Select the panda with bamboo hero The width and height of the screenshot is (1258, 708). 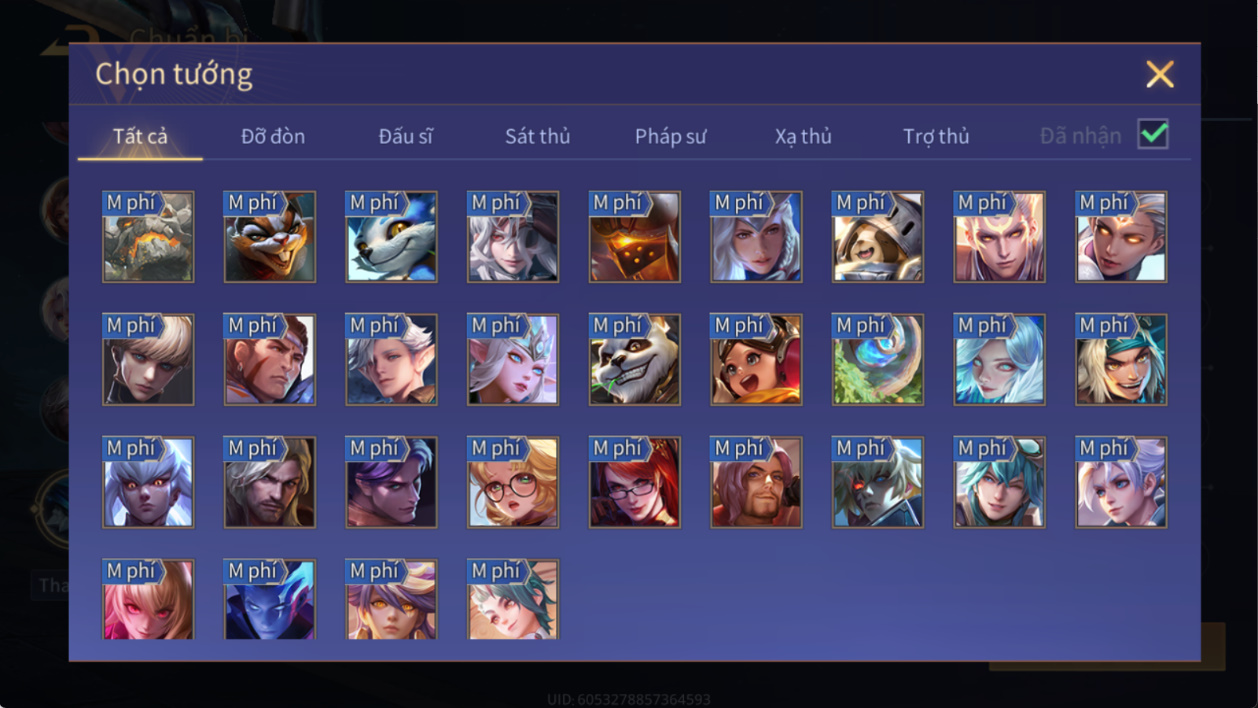635,359
